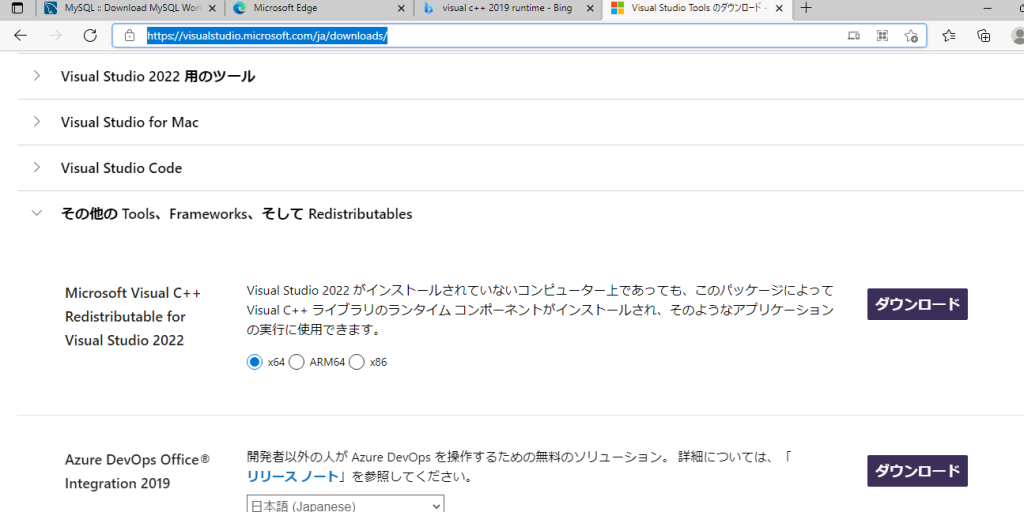Click the browser Back arrow
This screenshot has width=1024, height=512.
21,35
